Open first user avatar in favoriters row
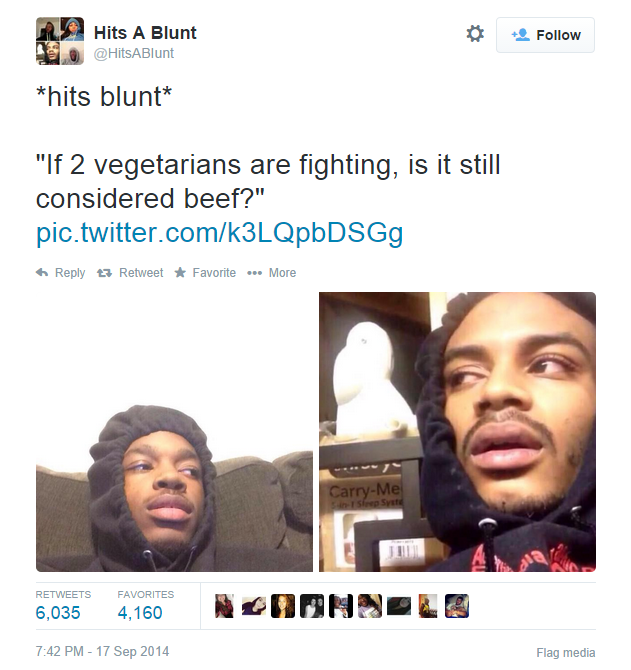Screen dimensions: 631x670 coord(225,606)
